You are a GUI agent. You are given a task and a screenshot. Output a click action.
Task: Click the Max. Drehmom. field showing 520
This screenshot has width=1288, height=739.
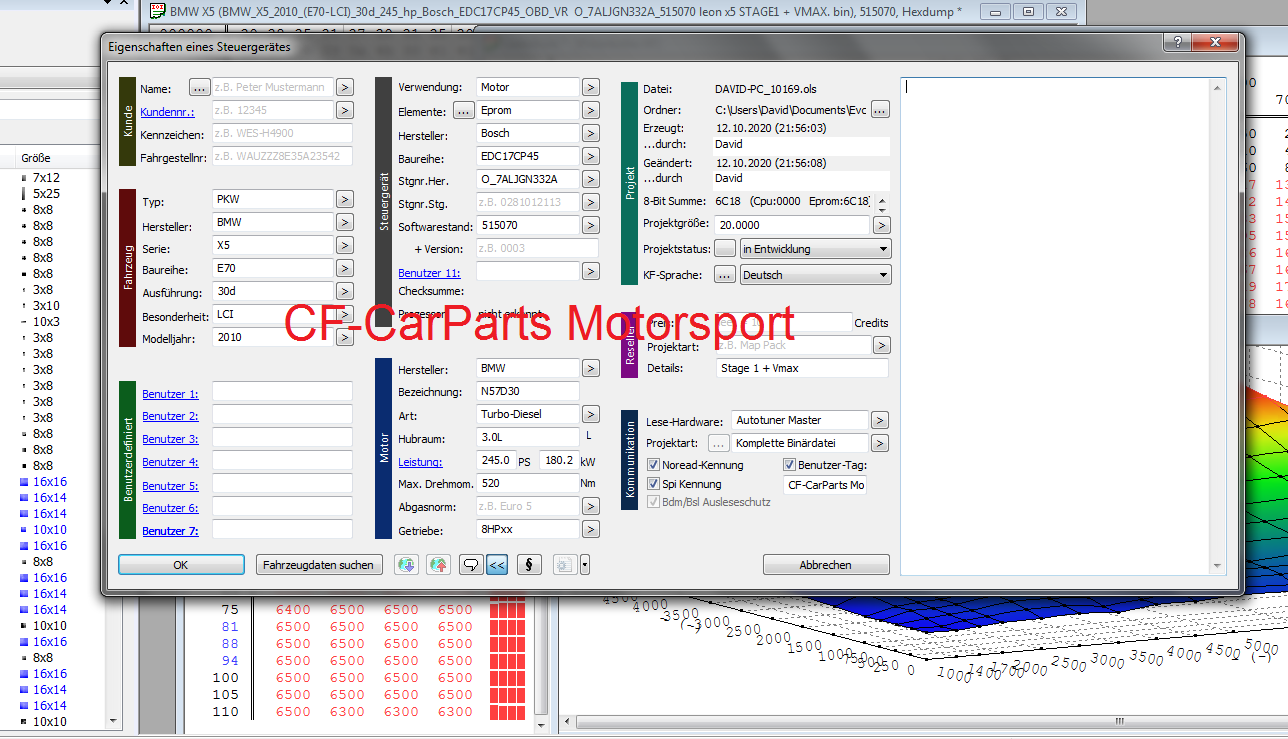coord(528,484)
